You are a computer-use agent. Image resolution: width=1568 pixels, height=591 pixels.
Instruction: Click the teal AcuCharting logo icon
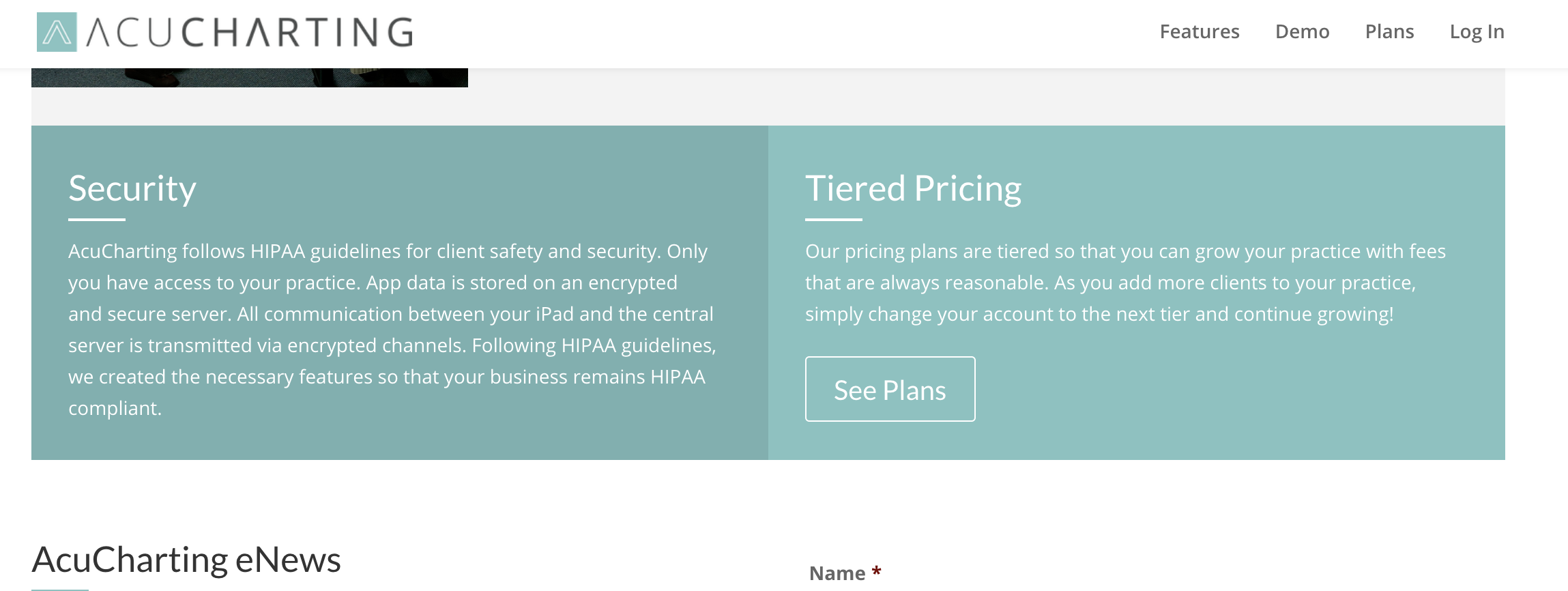[x=57, y=32]
